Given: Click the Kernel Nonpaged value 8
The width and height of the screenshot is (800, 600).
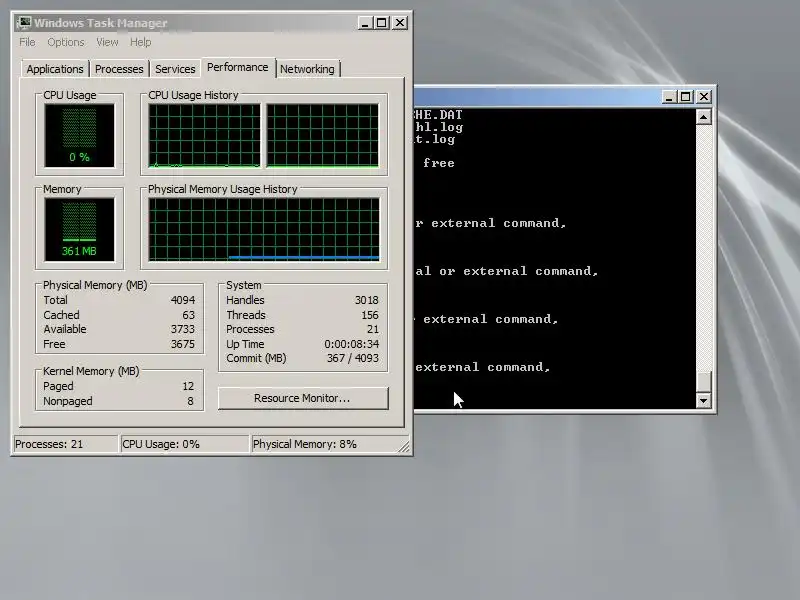Looking at the screenshot, I should point(190,401).
